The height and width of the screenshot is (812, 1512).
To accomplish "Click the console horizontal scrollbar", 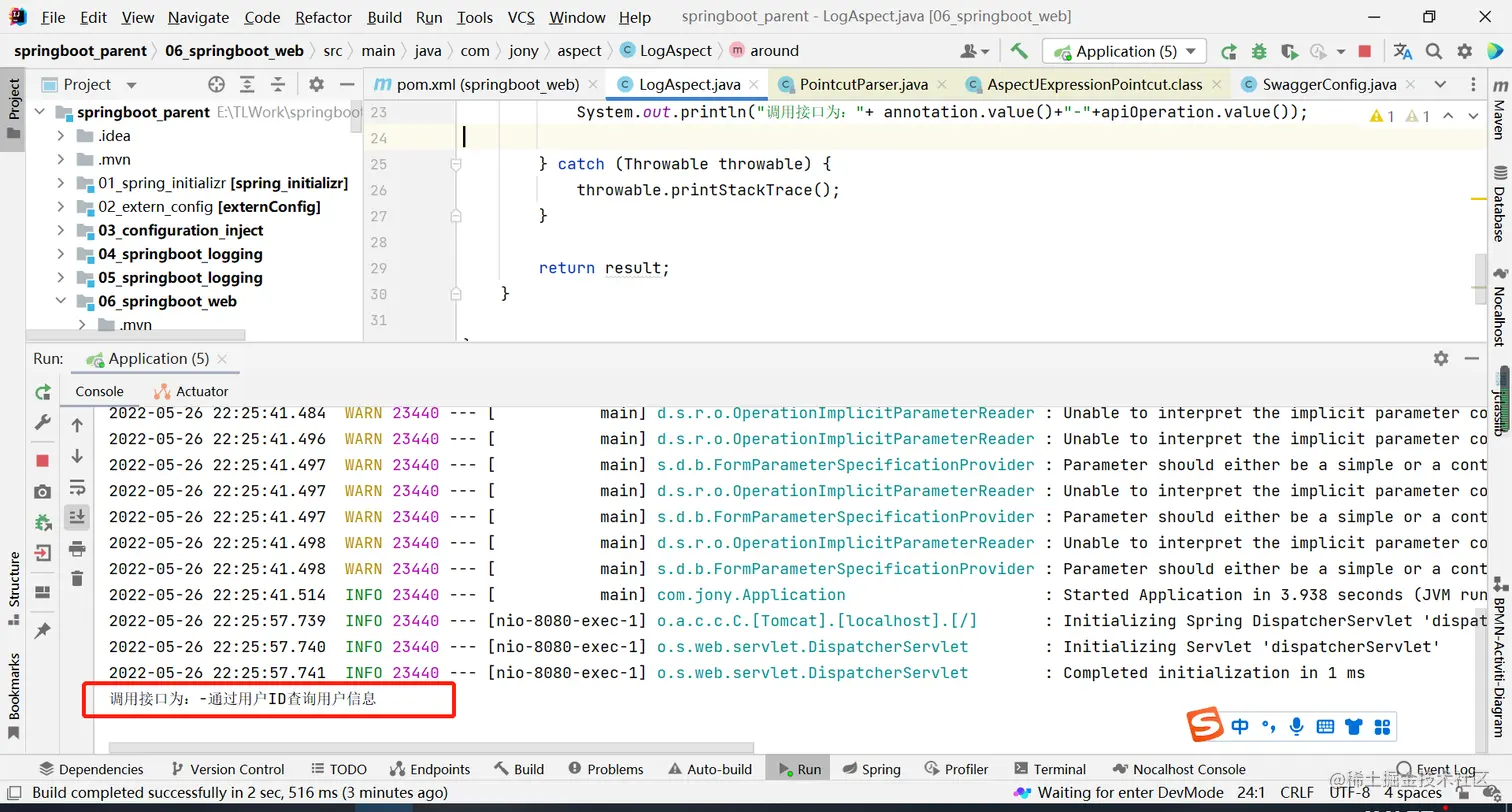I will tap(431, 747).
